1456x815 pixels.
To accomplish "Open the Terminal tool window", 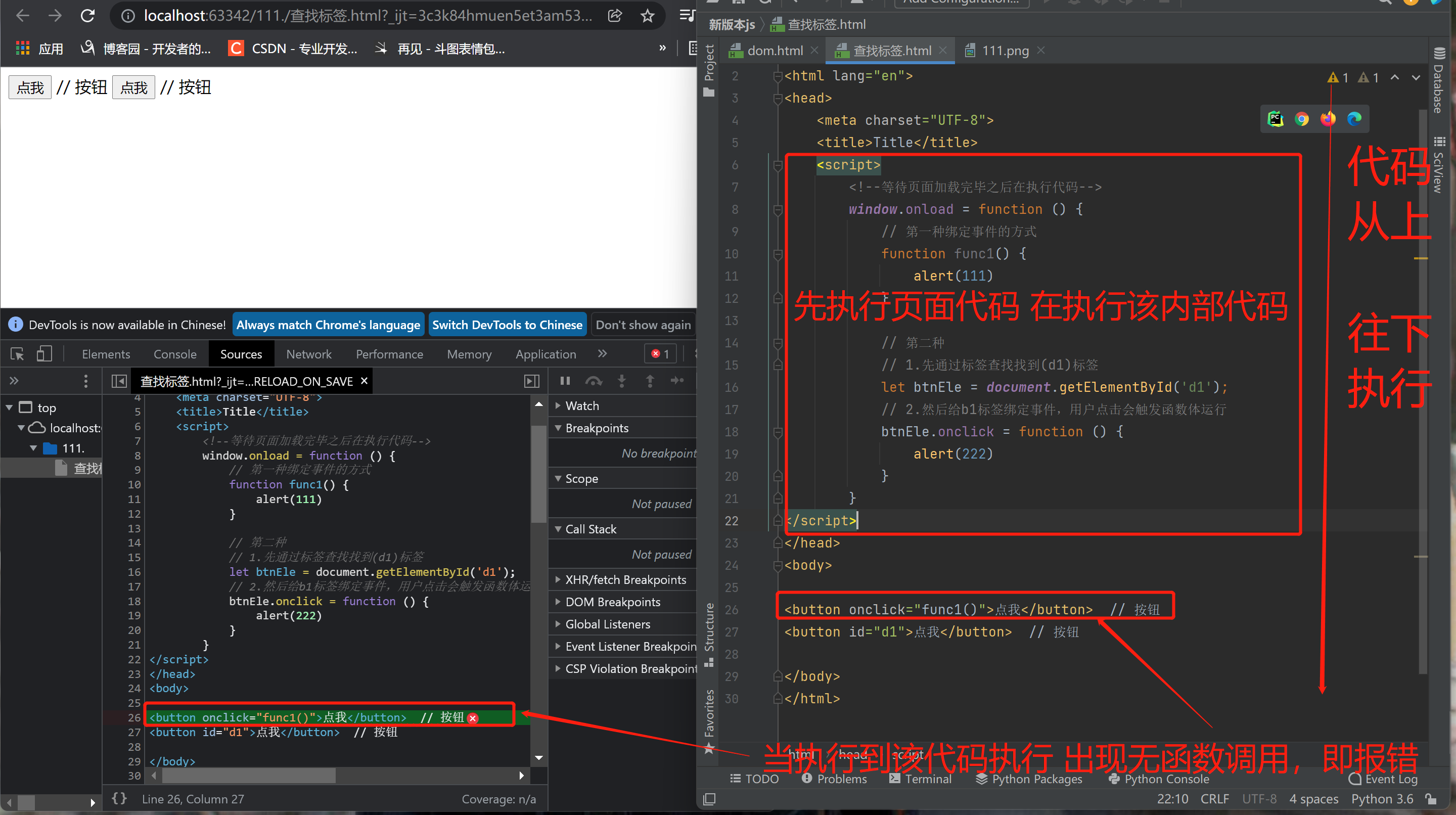I will pos(920,778).
